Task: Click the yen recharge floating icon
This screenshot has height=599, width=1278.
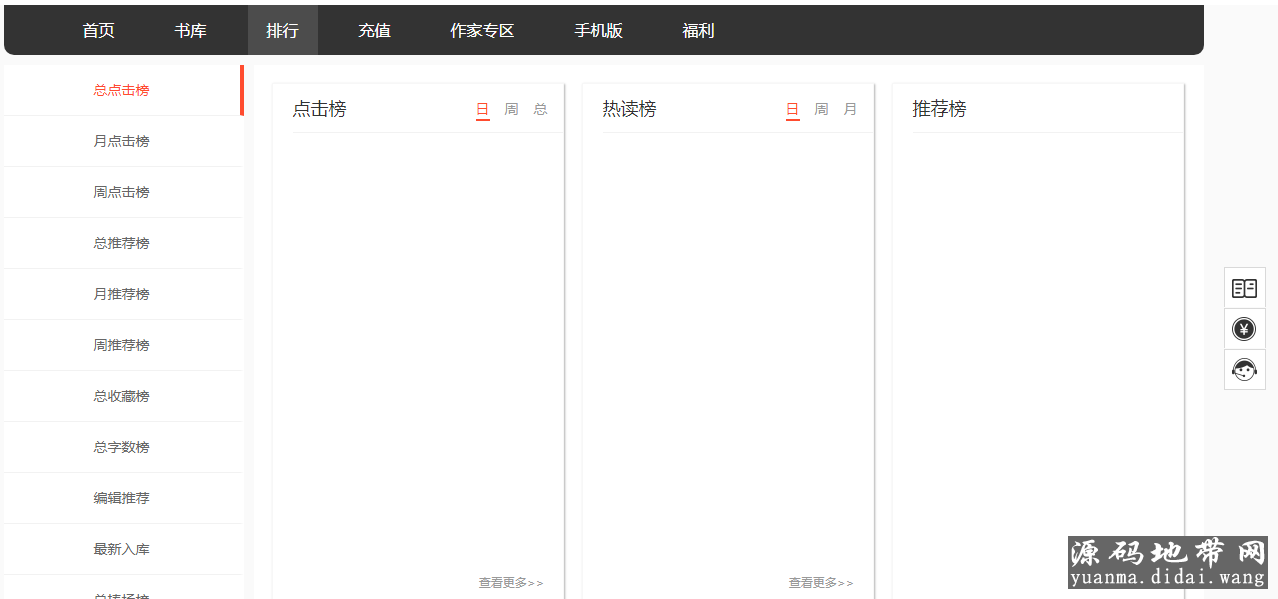Action: pyautogui.click(x=1244, y=329)
